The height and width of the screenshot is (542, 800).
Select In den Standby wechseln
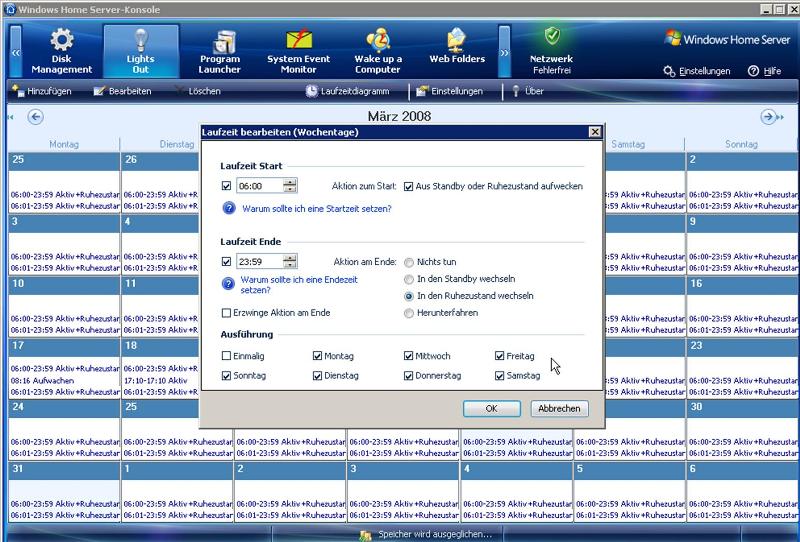(x=409, y=279)
